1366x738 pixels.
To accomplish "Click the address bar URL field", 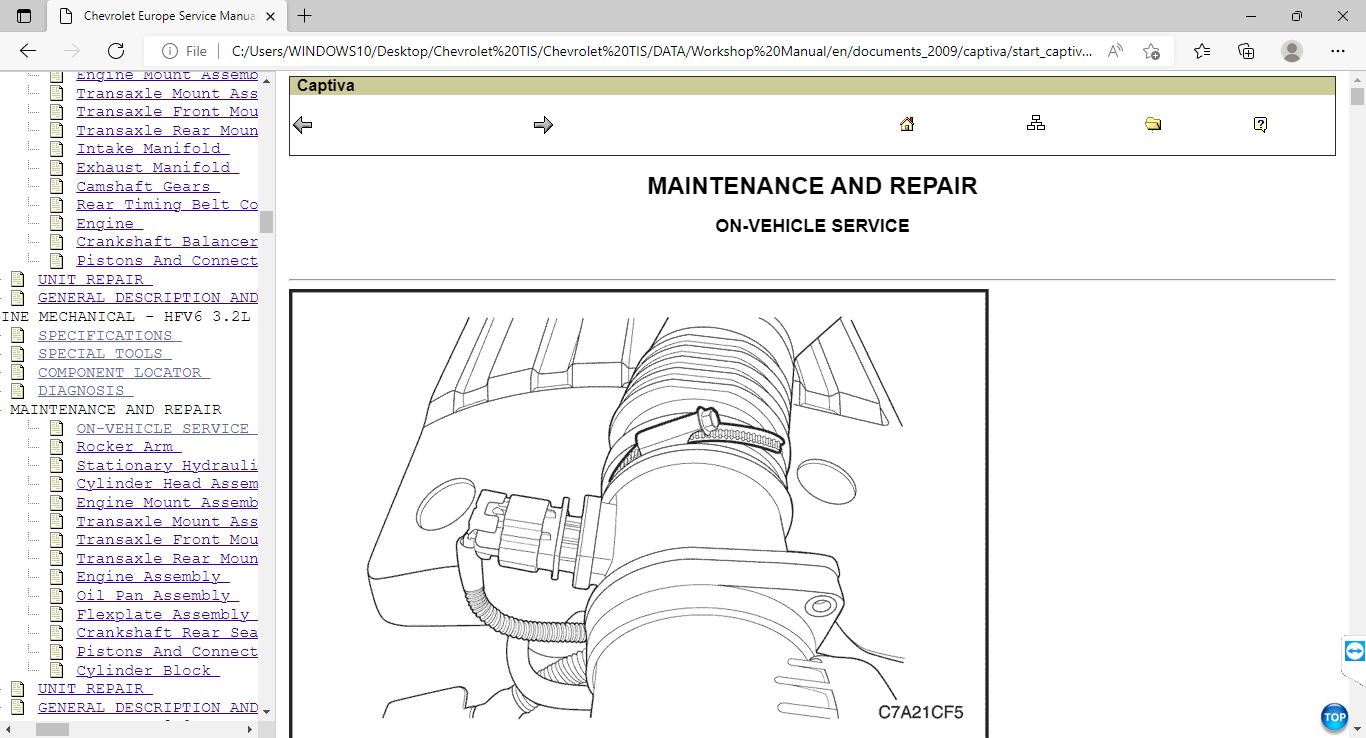I will 660,51.
